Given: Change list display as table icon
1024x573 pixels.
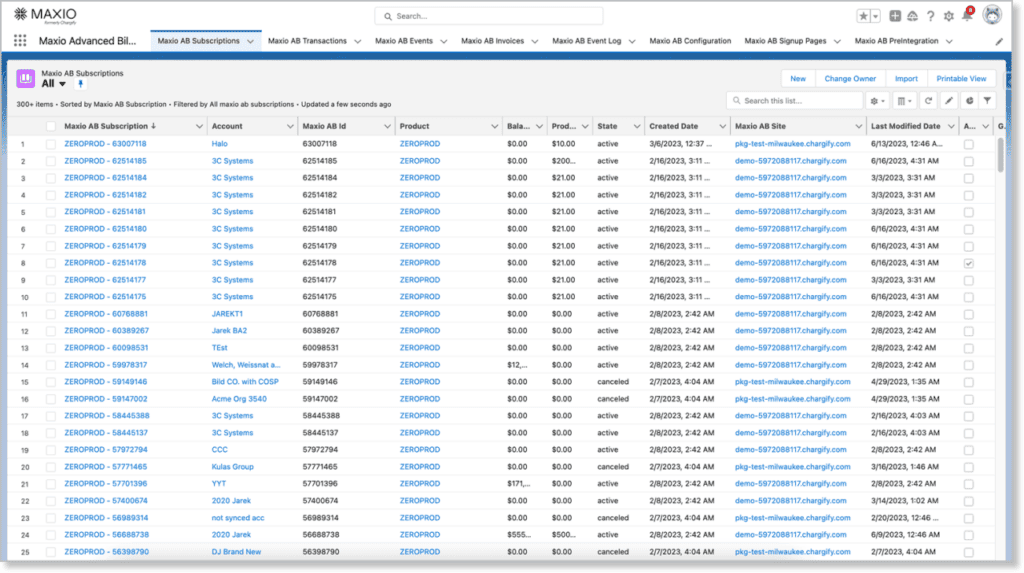Looking at the screenshot, I should (904, 101).
